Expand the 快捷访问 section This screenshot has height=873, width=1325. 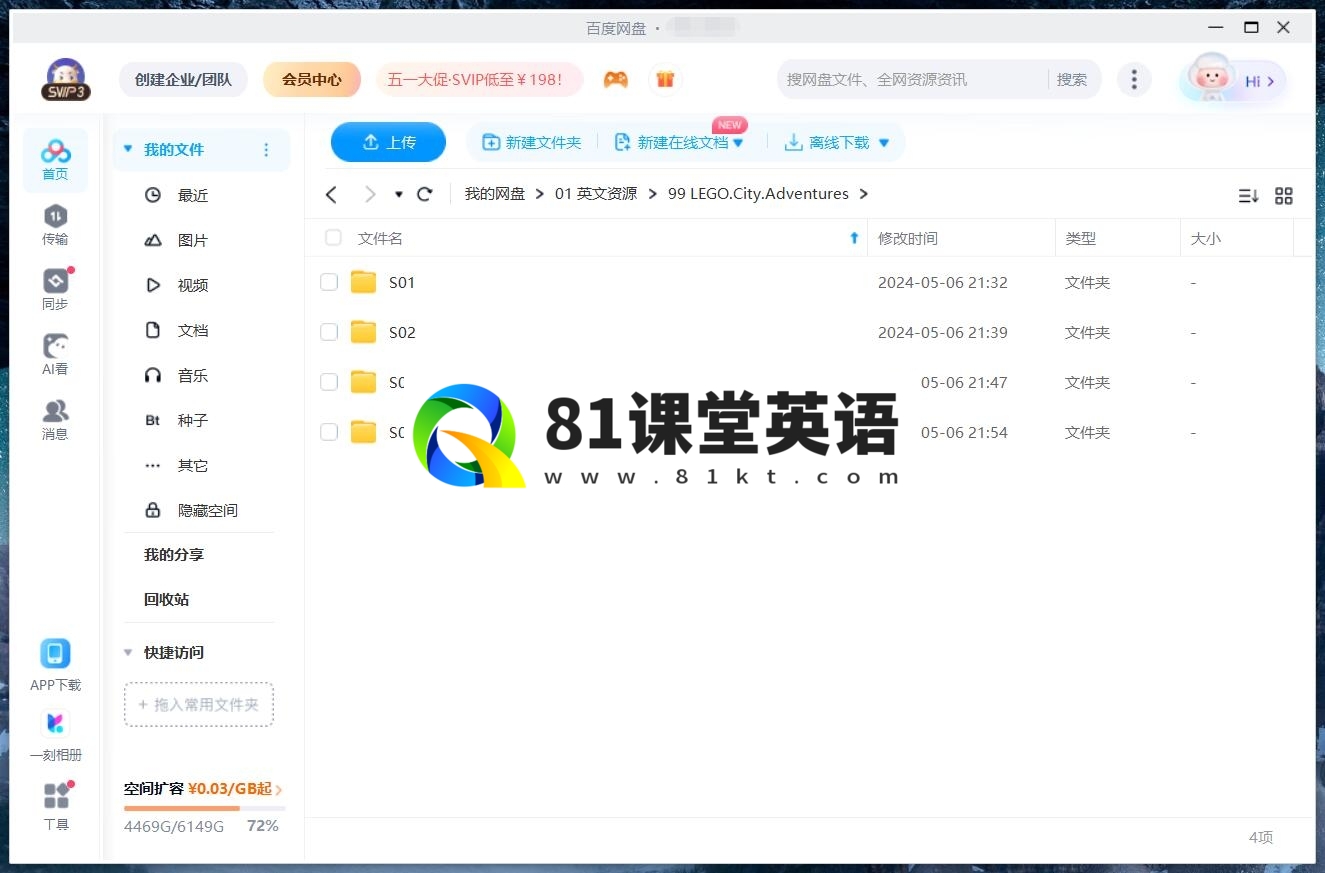(x=128, y=653)
